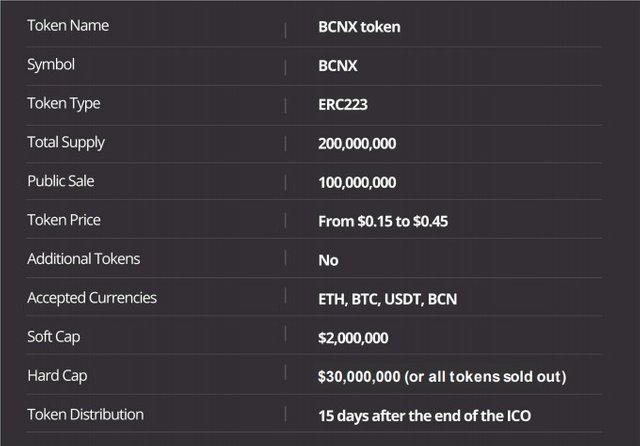The image size is (640, 446).
Task: Click the "Public Sale" label
Action: [61, 182]
